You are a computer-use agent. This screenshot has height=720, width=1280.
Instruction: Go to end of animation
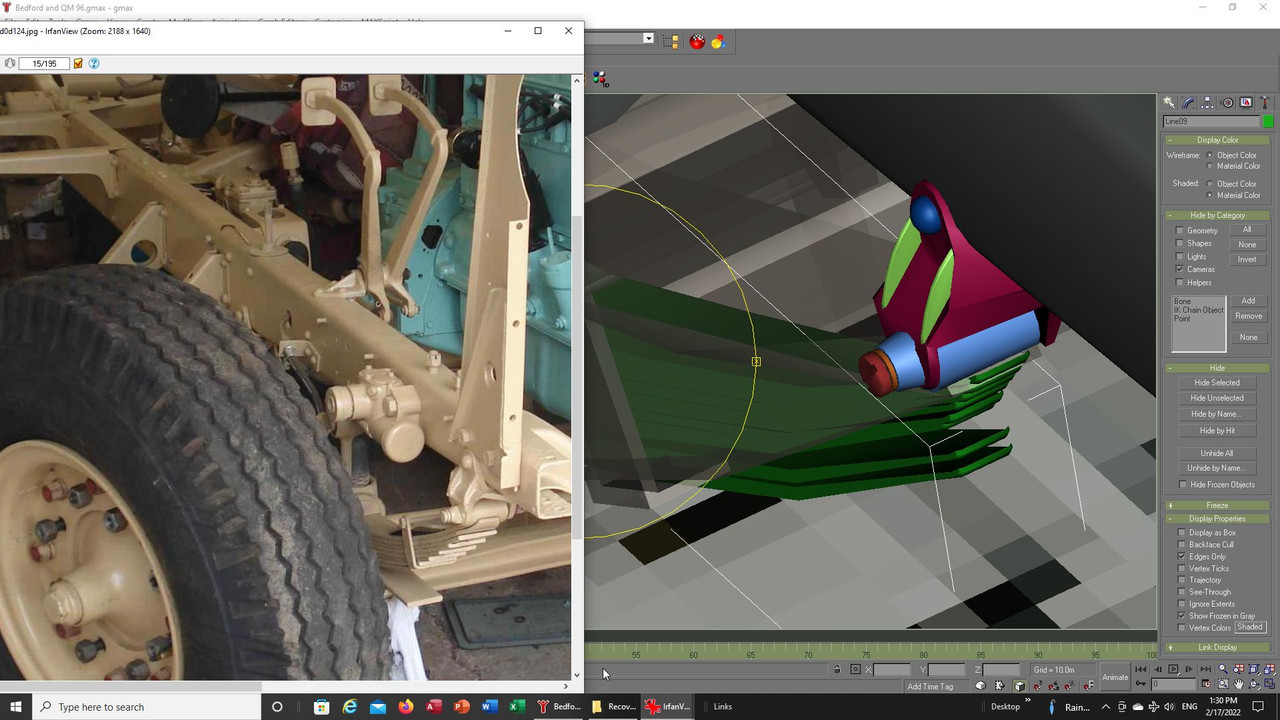click(x=1205, y=669)
